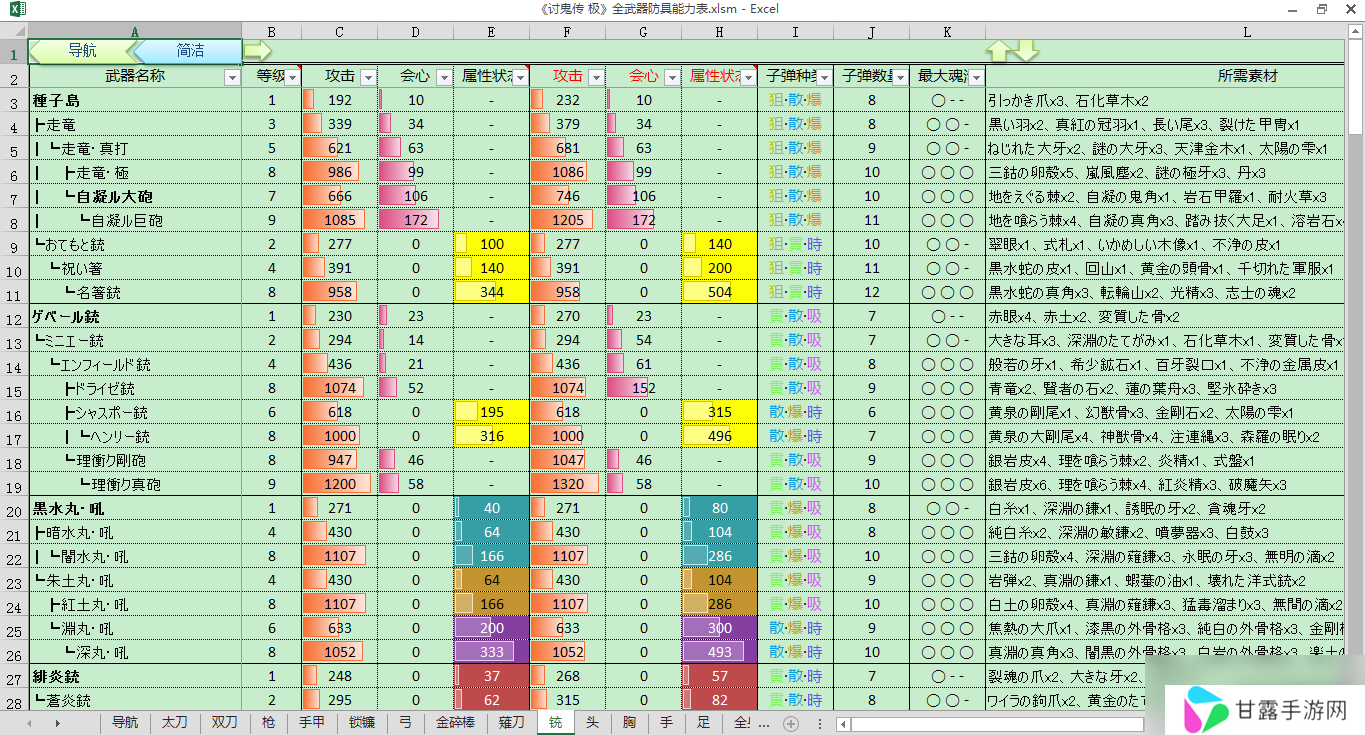This screenshot has width=1365, height=735.
Task: Click the vertical scrollbar thumb
Action: [x=1355, y=89]
